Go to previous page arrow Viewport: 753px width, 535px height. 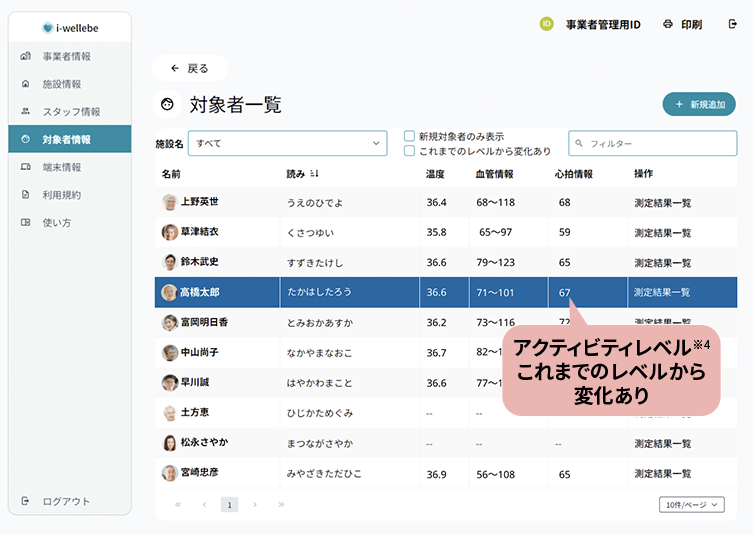tap(205, 504)
